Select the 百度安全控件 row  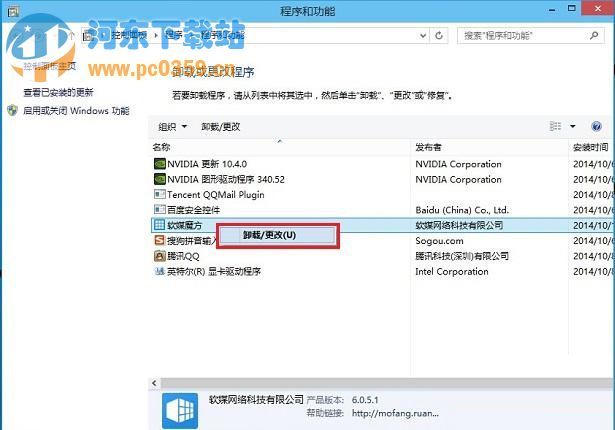tap(382, 210)
